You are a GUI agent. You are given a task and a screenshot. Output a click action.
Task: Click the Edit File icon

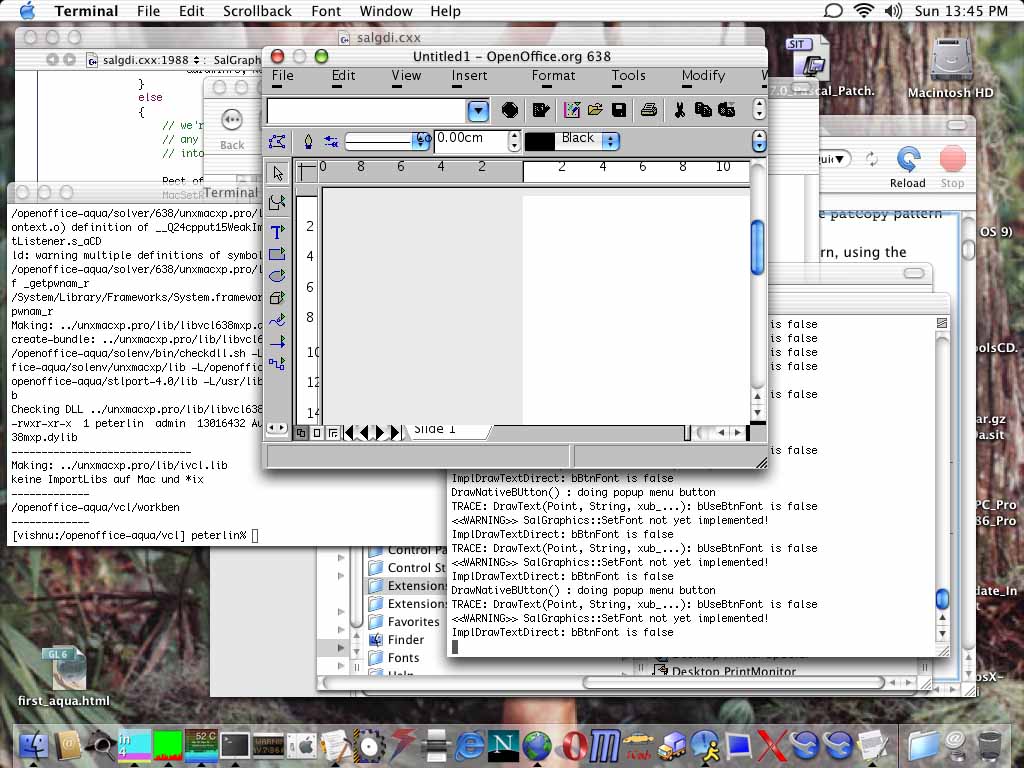tap(541, 110)
